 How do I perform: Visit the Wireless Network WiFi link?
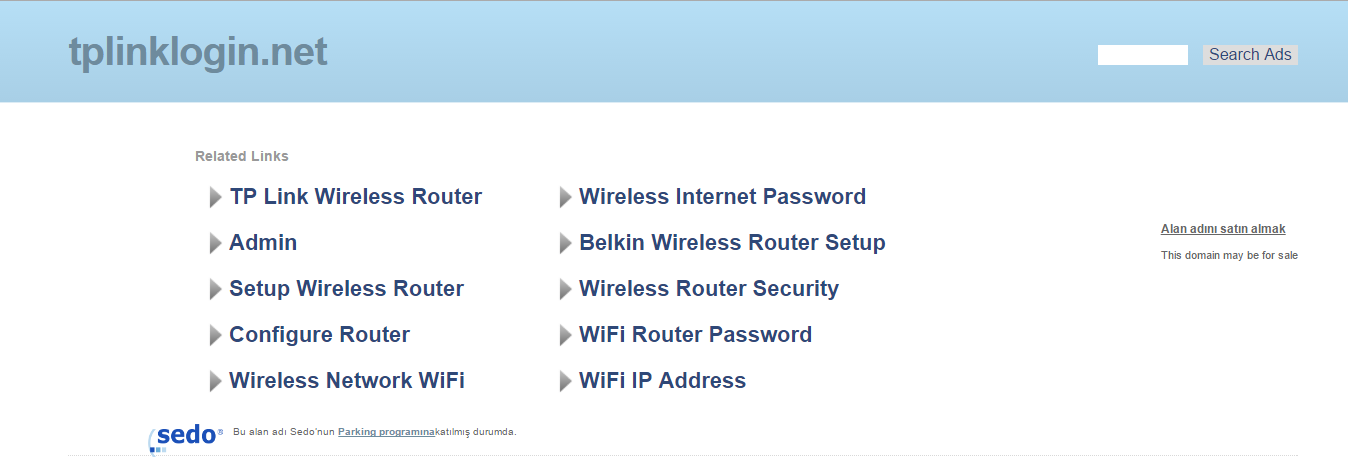coord(347,381)
